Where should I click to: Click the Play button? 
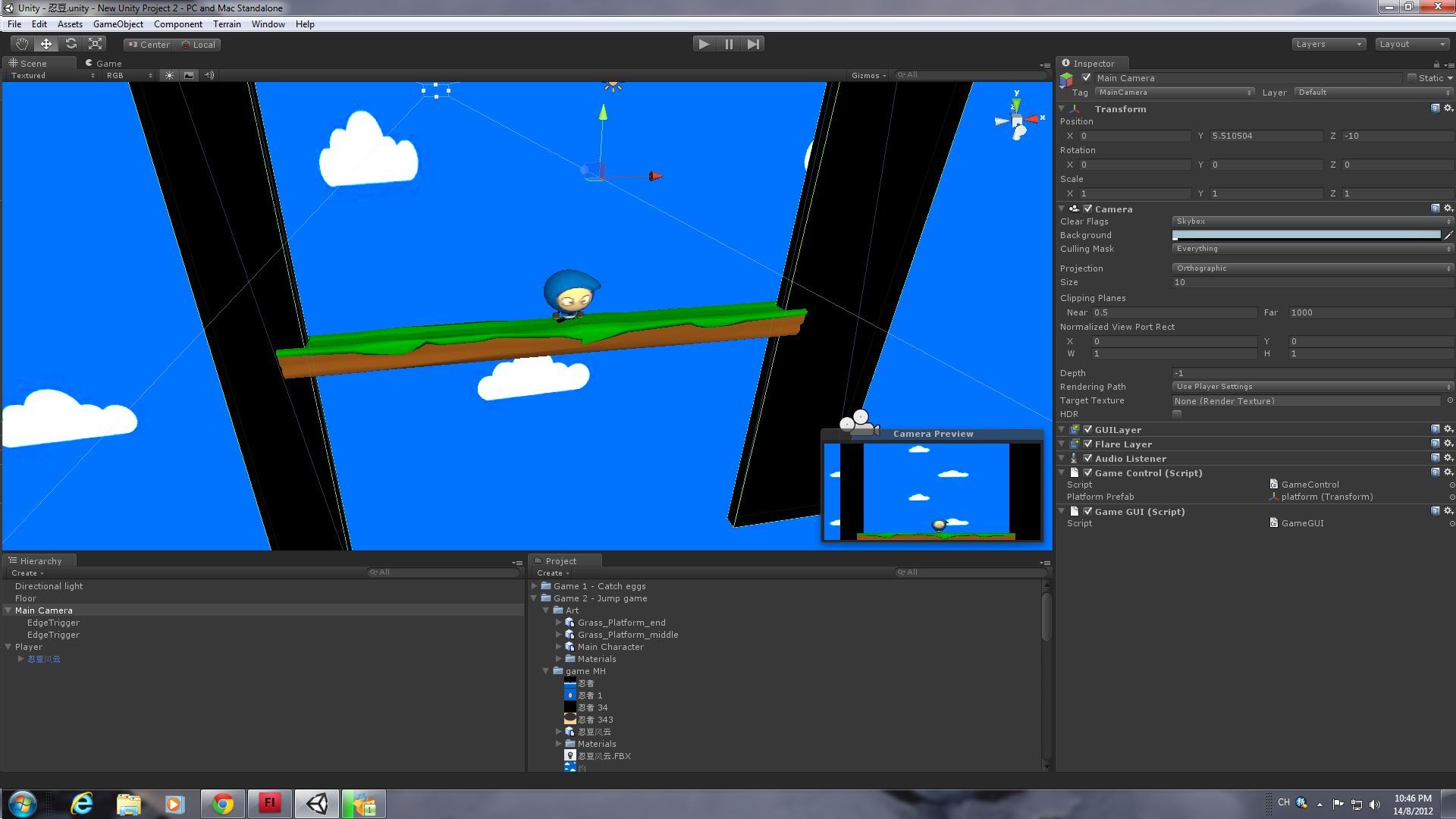coord(704,44)
